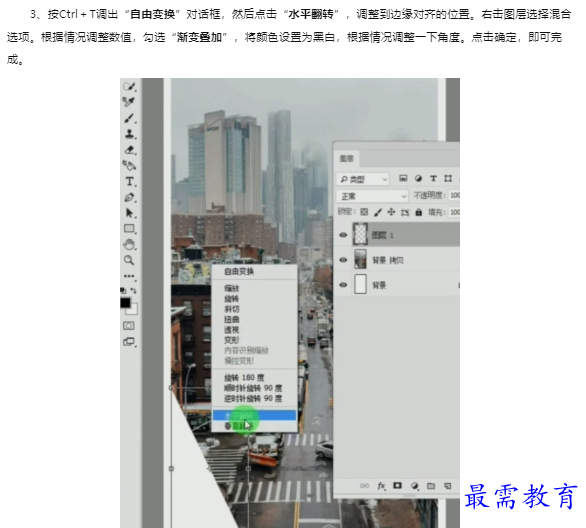Image resolution: width=586 pixels, height=528 pixels.
Task: Choose 透视 from context menu
Action: coord(231,330)
